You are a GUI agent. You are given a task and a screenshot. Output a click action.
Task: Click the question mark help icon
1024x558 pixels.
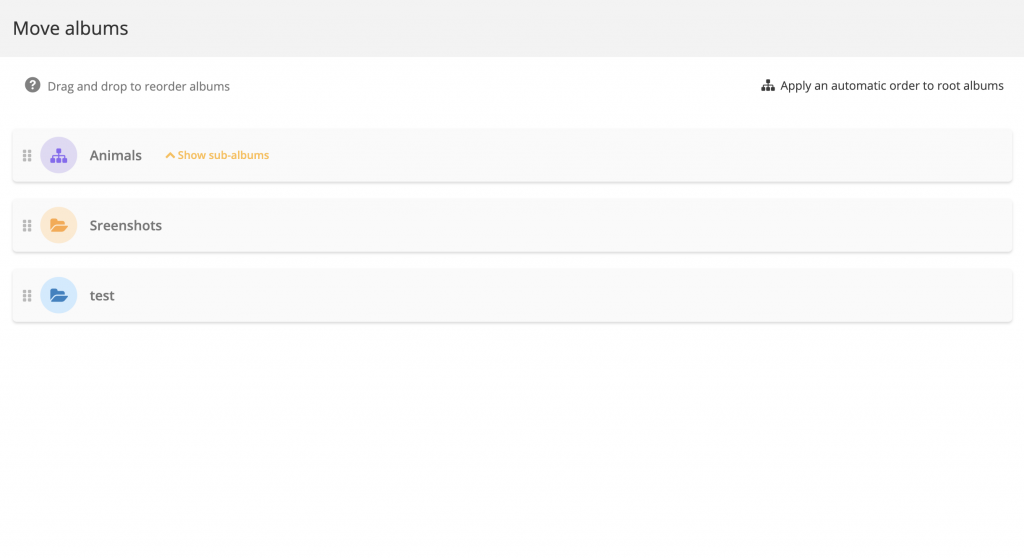click(33, 86)
